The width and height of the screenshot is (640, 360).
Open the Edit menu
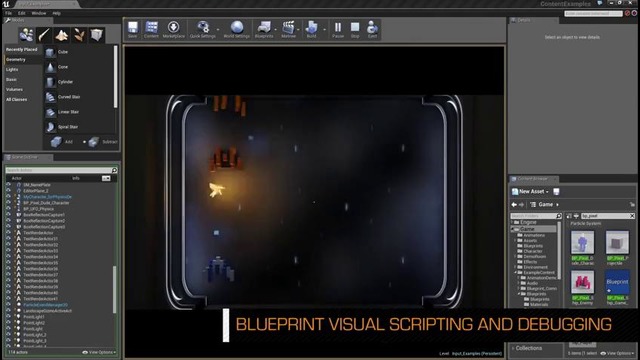tap(21, 13)
